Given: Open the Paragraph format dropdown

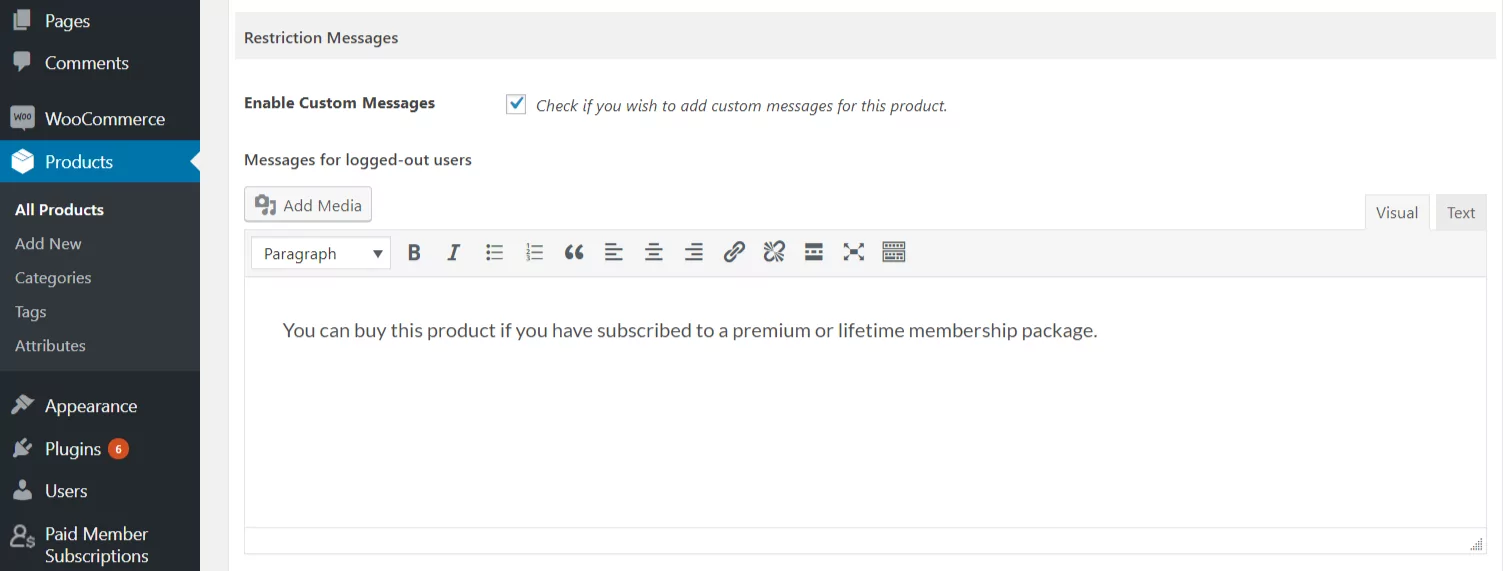Looking at the screenshot, I should (x=321, y=254).
